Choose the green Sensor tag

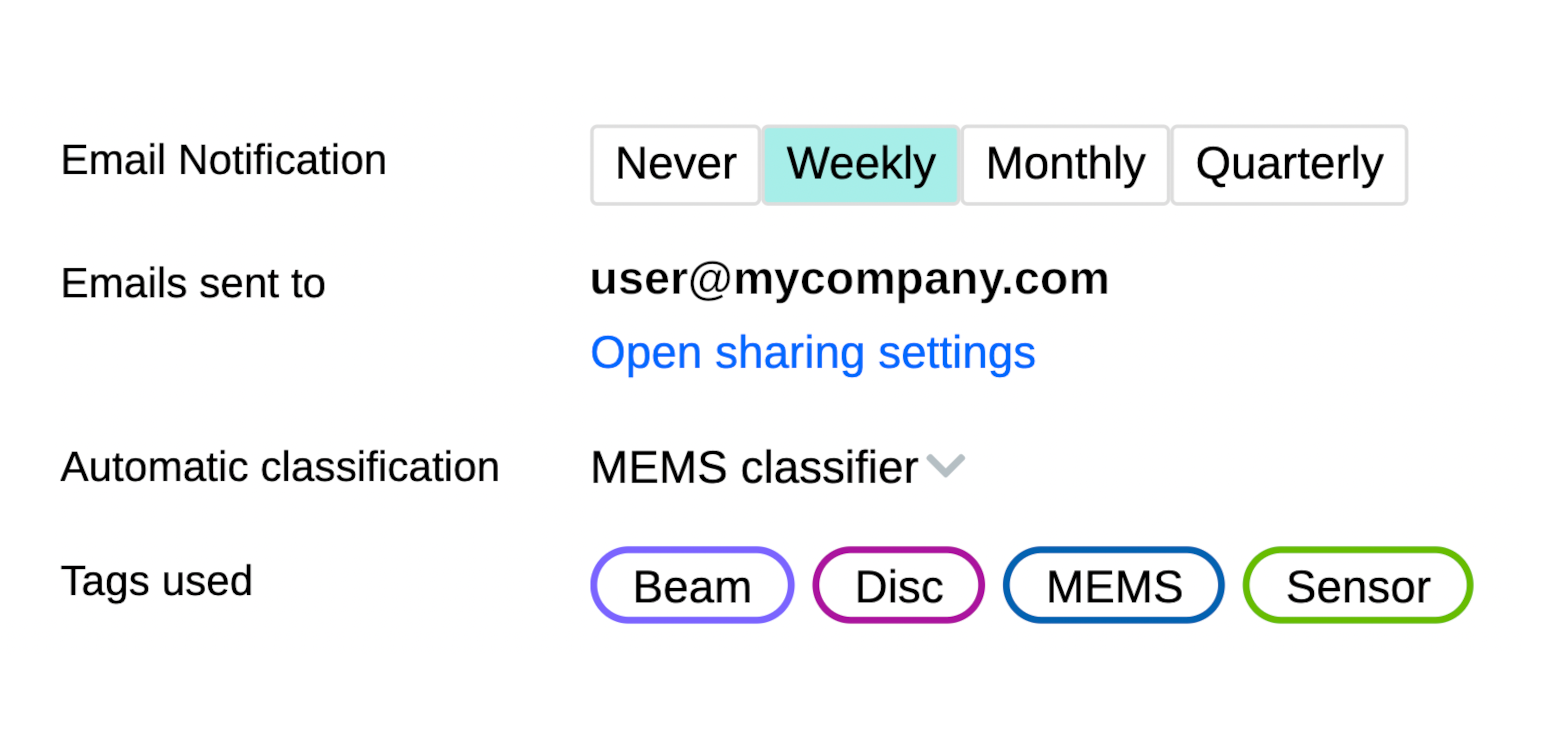pyautogui.click(x=1357, y=586)
